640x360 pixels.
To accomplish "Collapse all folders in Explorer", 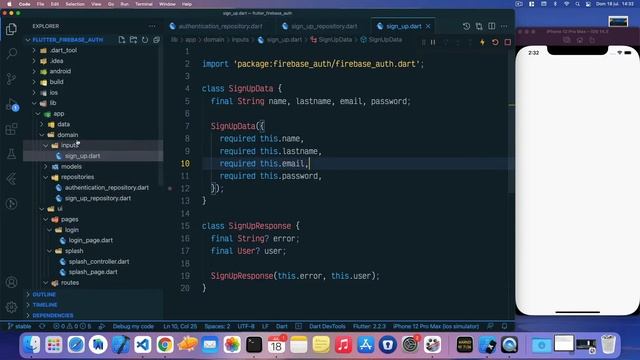I will click(x=156, y=40).
